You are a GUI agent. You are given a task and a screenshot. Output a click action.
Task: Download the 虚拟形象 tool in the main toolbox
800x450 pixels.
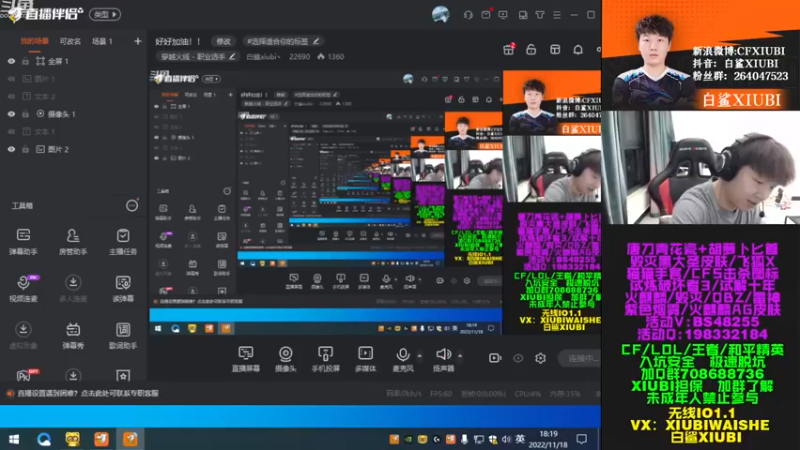click(x=23, y=335)
